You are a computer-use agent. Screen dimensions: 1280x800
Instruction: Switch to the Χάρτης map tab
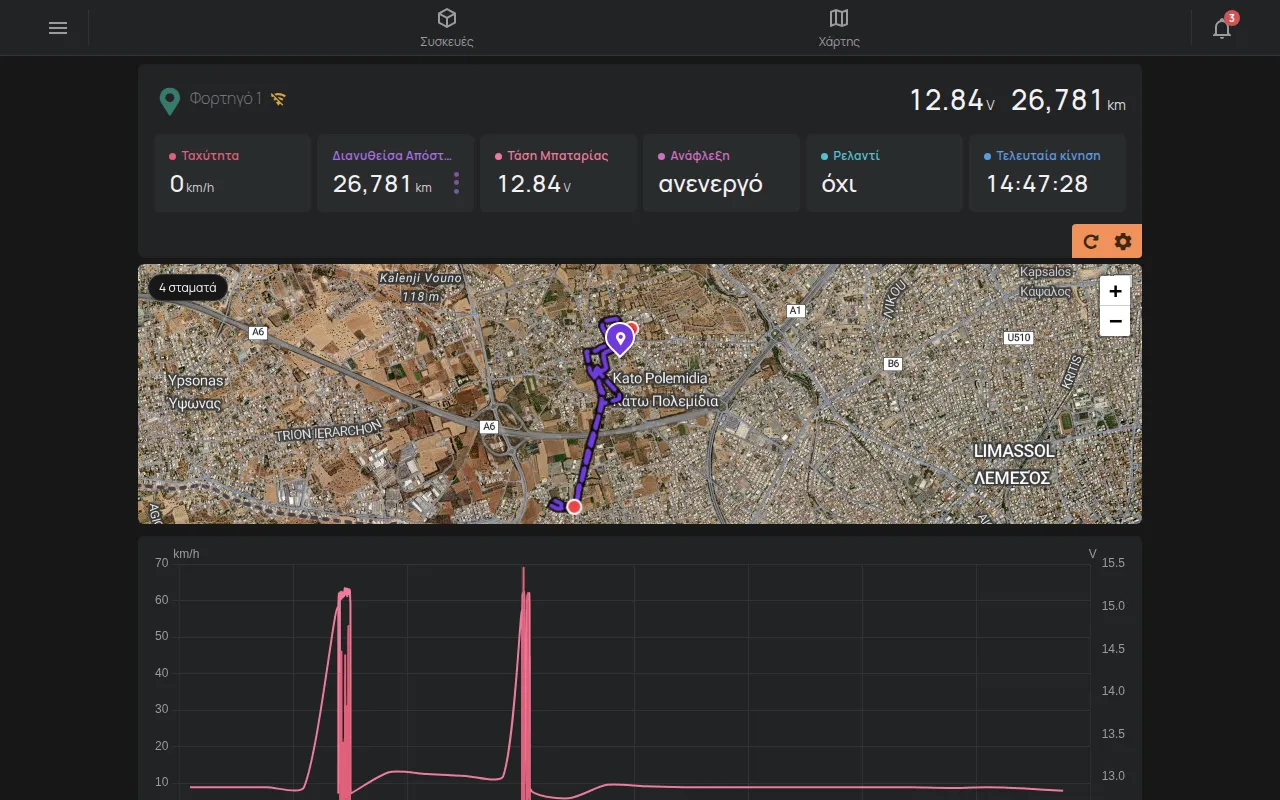839,28
